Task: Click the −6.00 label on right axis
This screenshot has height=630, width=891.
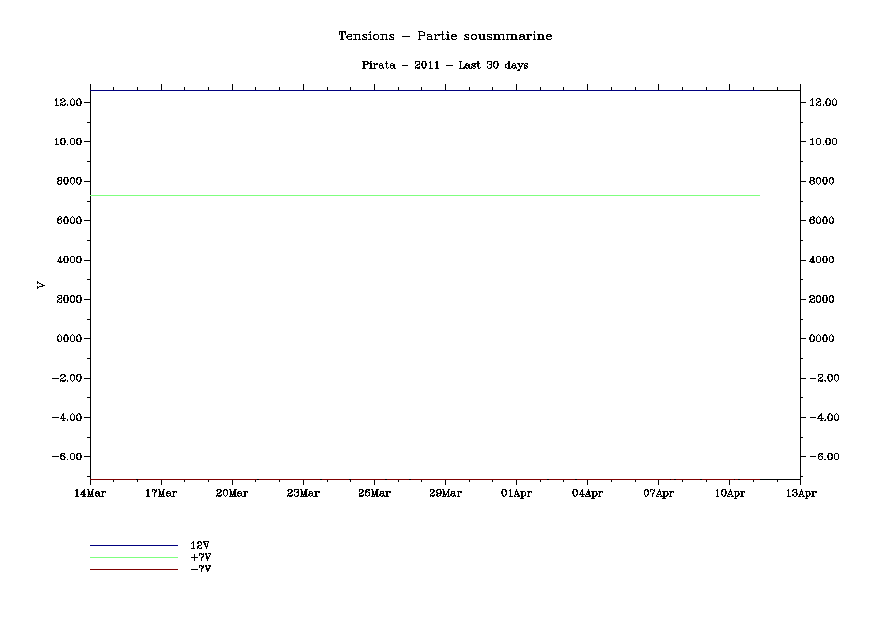Action: click(x=824, y=457)
